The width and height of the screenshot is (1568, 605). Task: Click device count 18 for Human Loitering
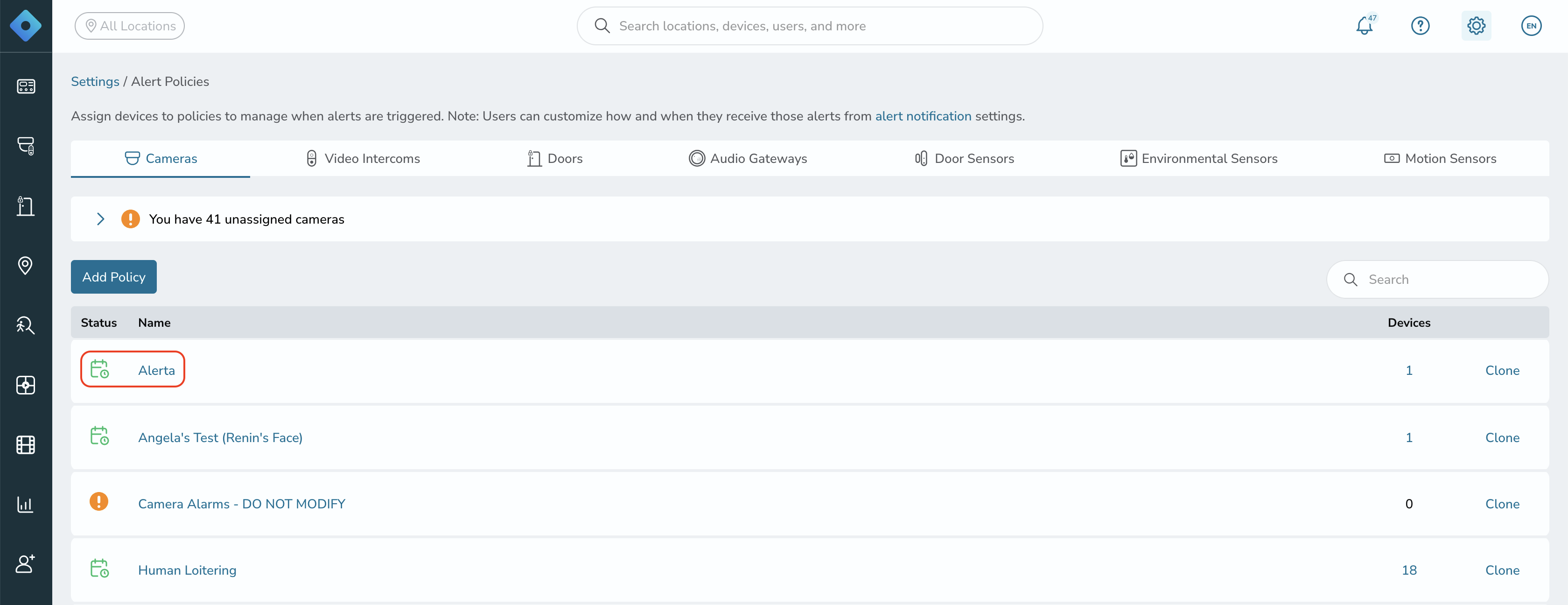pos(1409,570)
